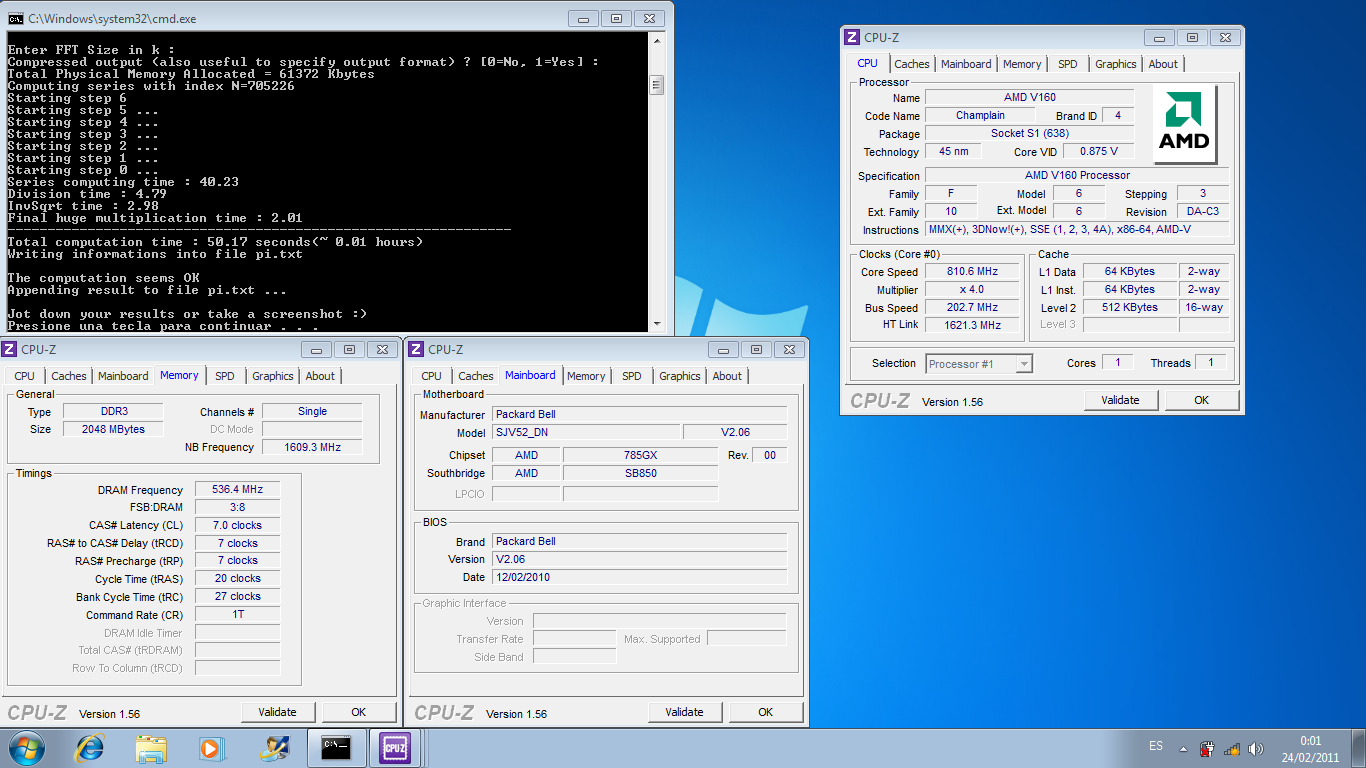1366x768 pixels.
Task: Maximize the cmd.exe window
Action: 617,18
